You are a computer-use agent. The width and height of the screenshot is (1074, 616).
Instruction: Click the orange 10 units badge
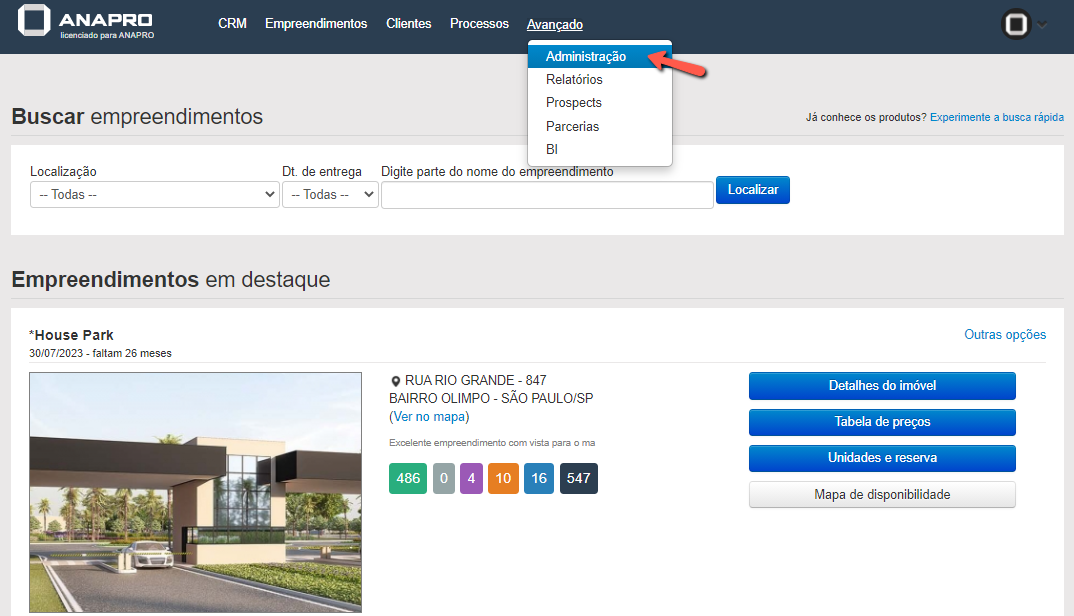[x=503, y=479]
